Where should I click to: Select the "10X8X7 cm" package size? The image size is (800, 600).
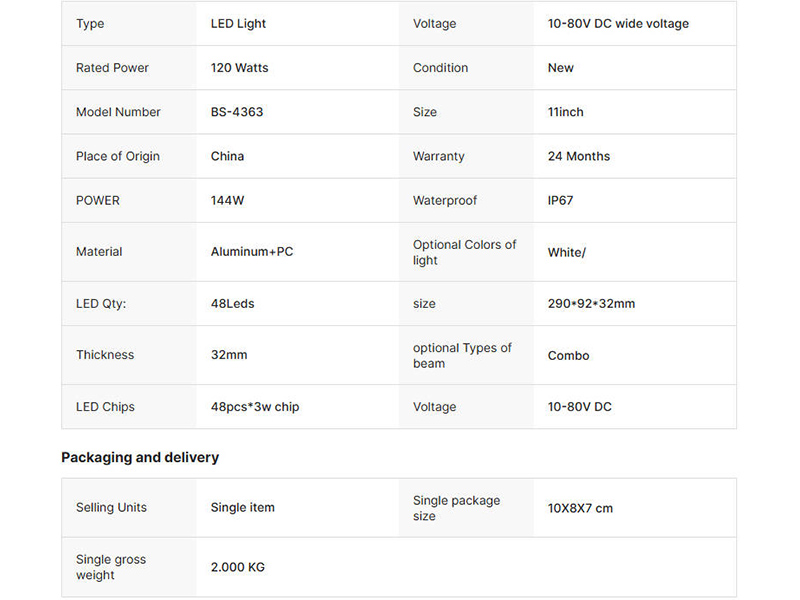tap(580, 508)
